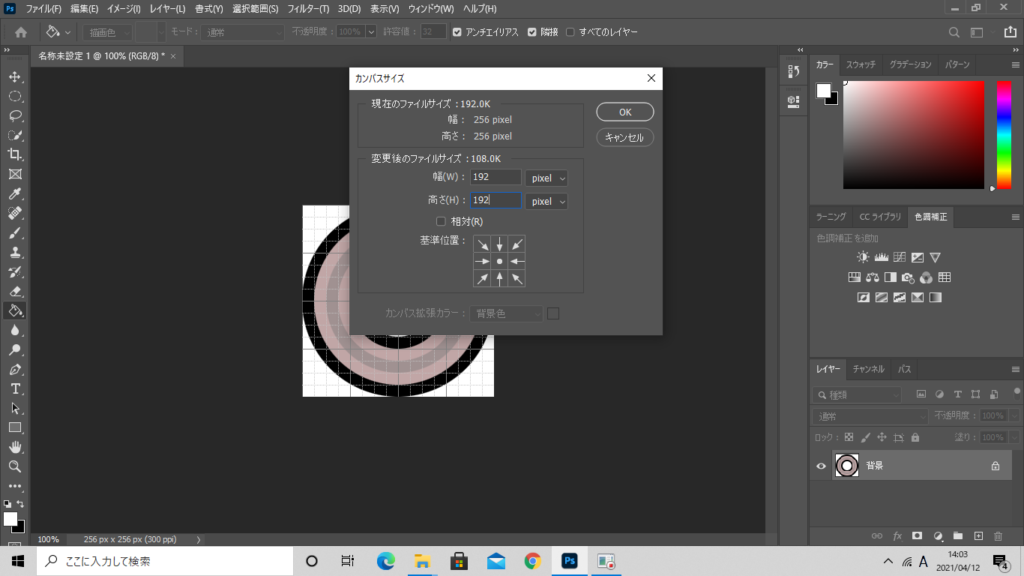Switch to the CC ライブラリ tab
The height and width of the screenshot is (576, 1024).
click(x=880, y=217)
